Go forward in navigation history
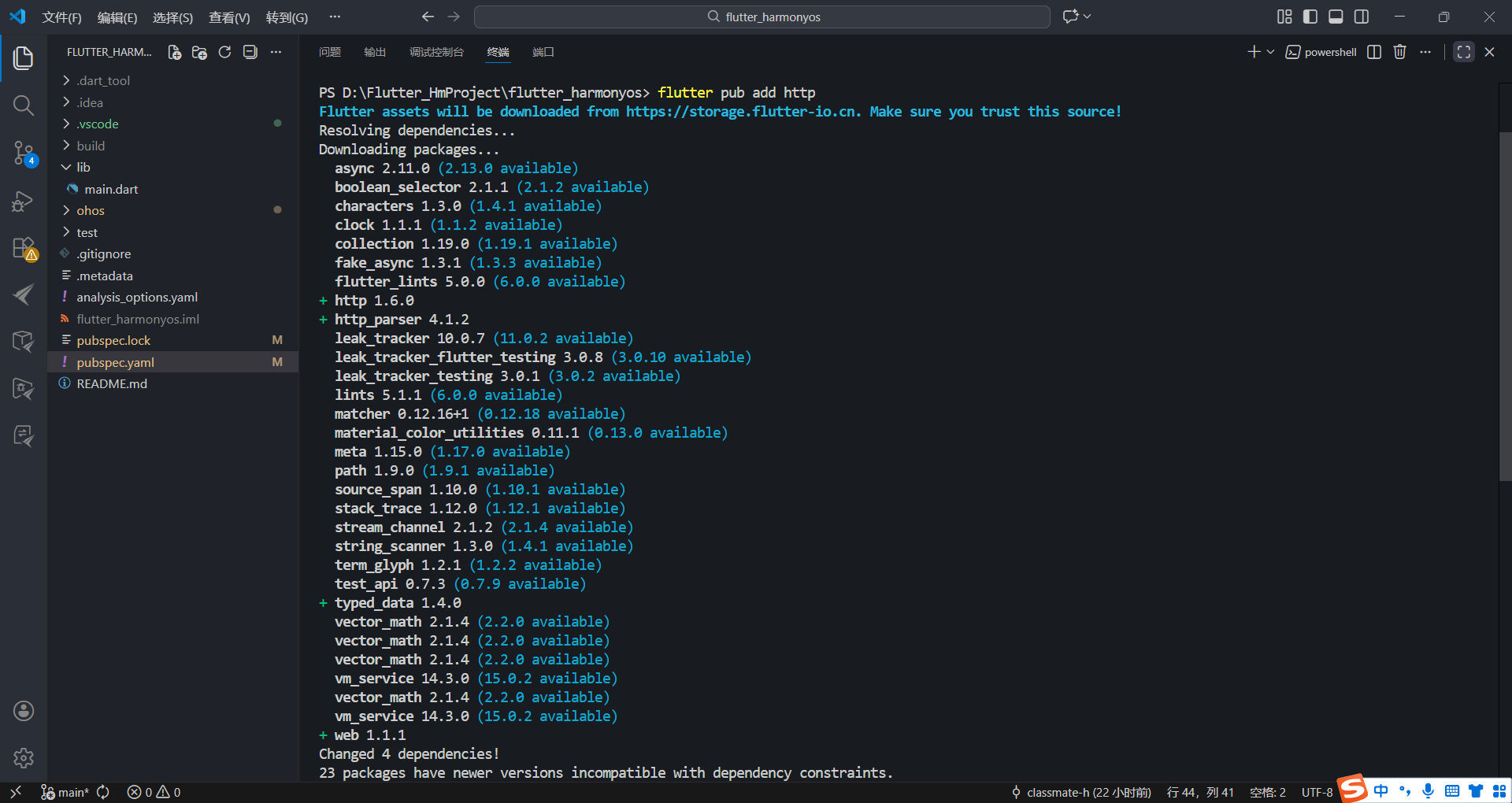This screenshot has height=803, width=1512. pos(454,17)
